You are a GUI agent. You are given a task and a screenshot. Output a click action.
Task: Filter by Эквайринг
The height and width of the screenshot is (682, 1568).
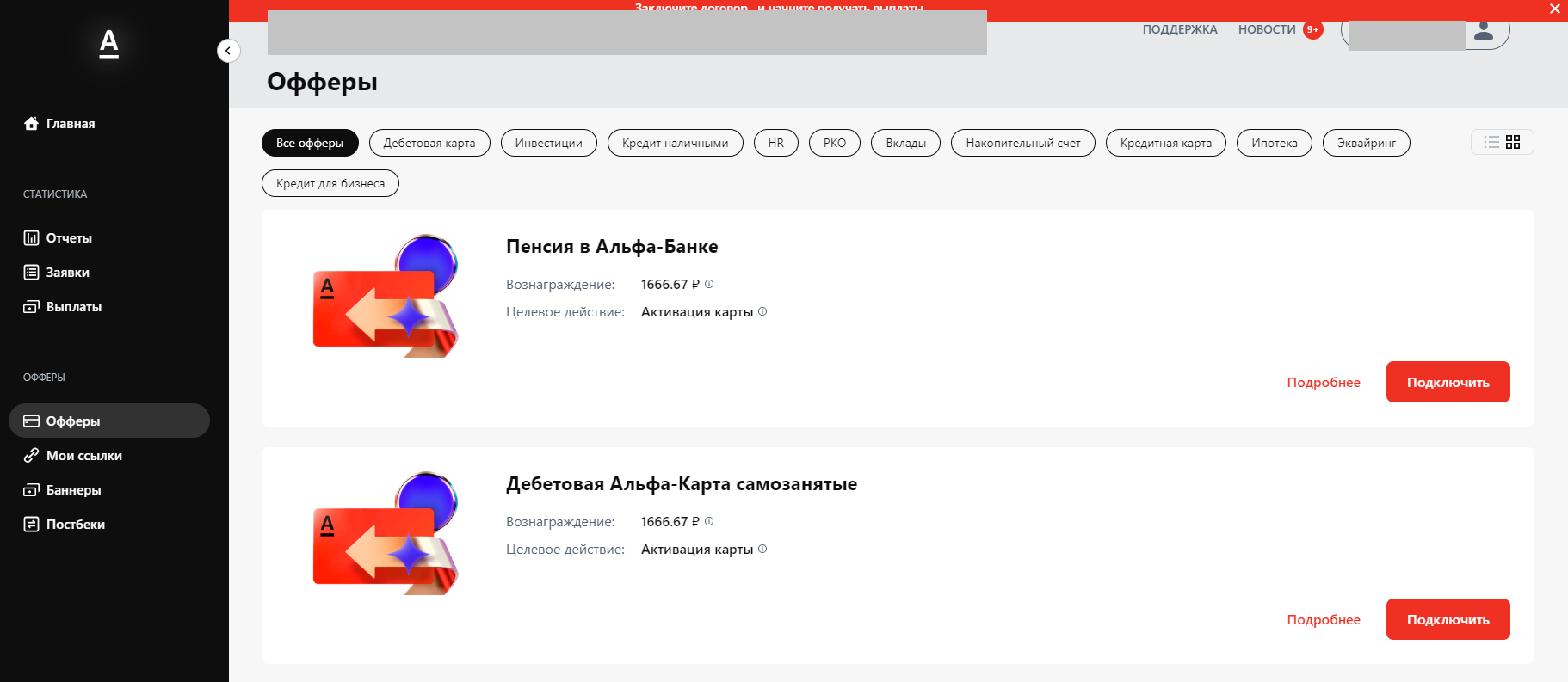pos(1367,143)
